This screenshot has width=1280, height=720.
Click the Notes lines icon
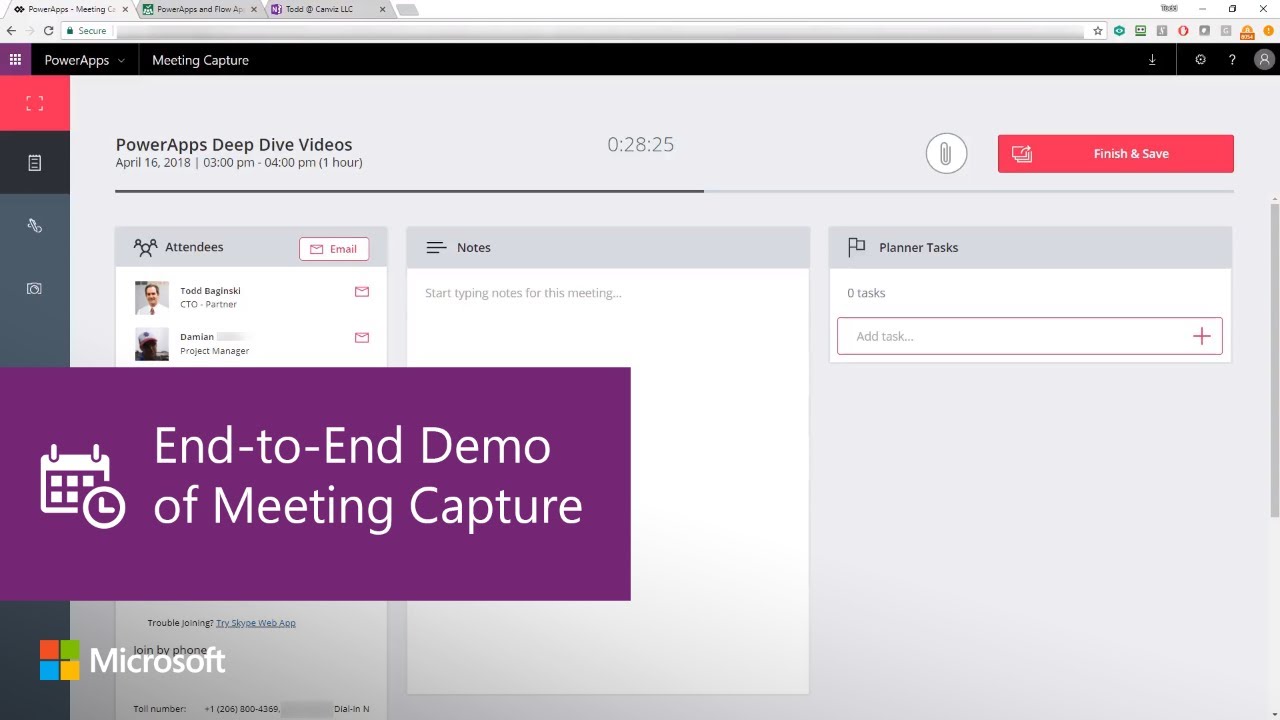pos(436,248)
